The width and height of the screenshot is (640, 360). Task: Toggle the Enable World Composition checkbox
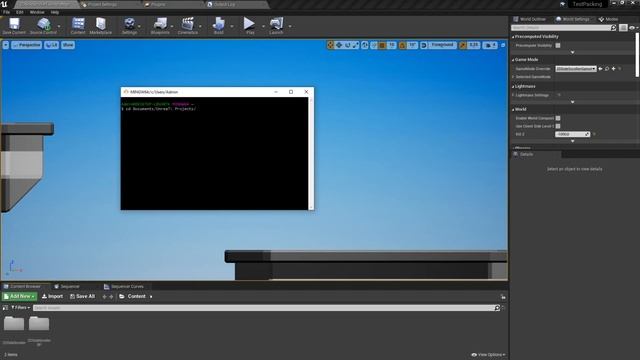(x=558, y=118)
